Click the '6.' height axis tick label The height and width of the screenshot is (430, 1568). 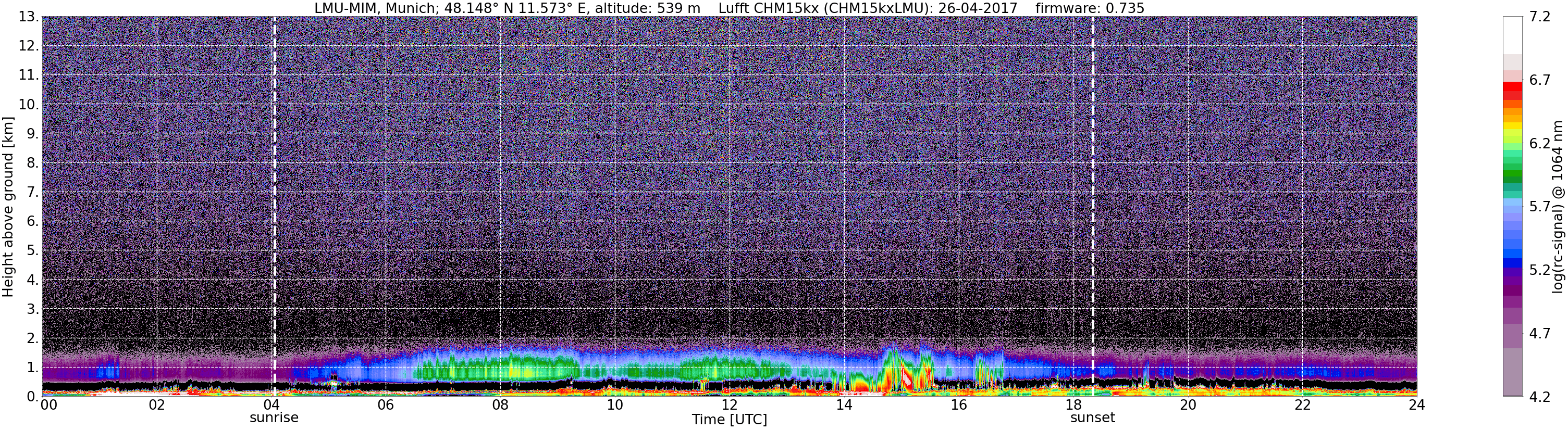[x=32, y=221]
